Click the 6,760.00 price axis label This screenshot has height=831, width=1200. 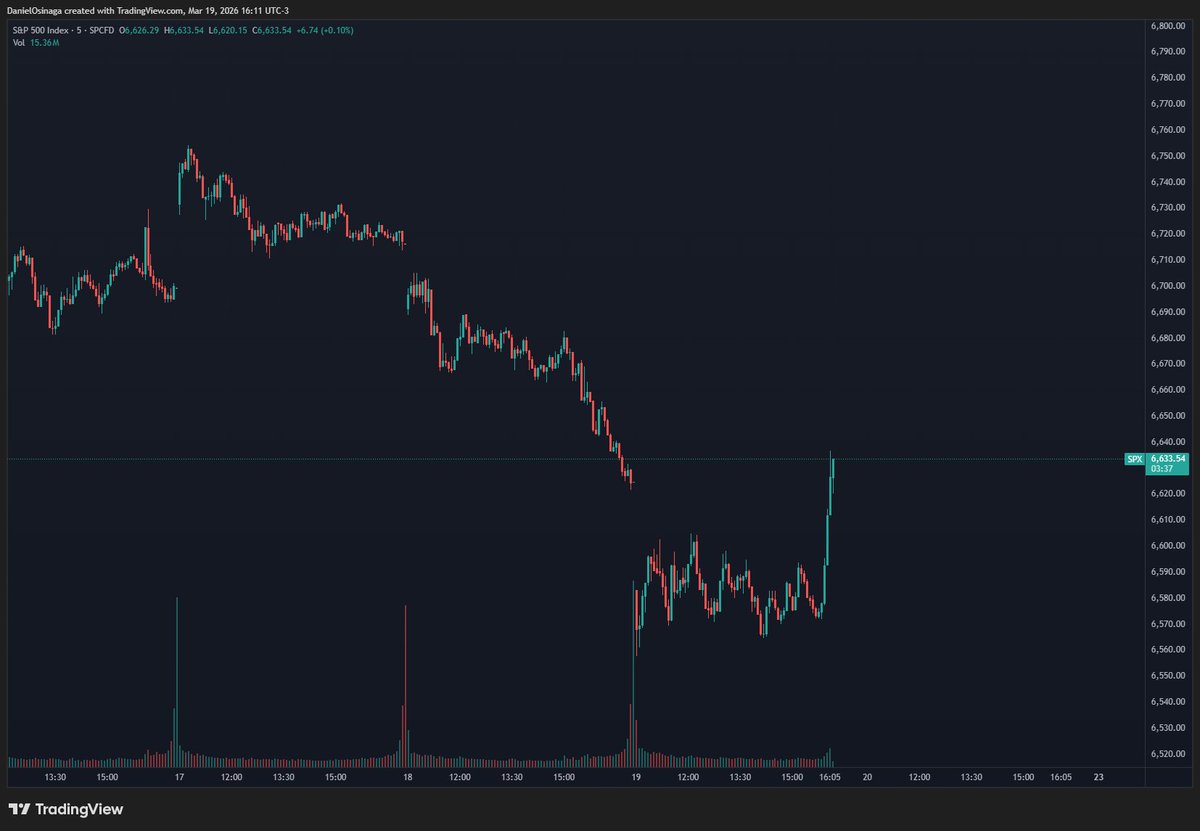point(1168,130)
